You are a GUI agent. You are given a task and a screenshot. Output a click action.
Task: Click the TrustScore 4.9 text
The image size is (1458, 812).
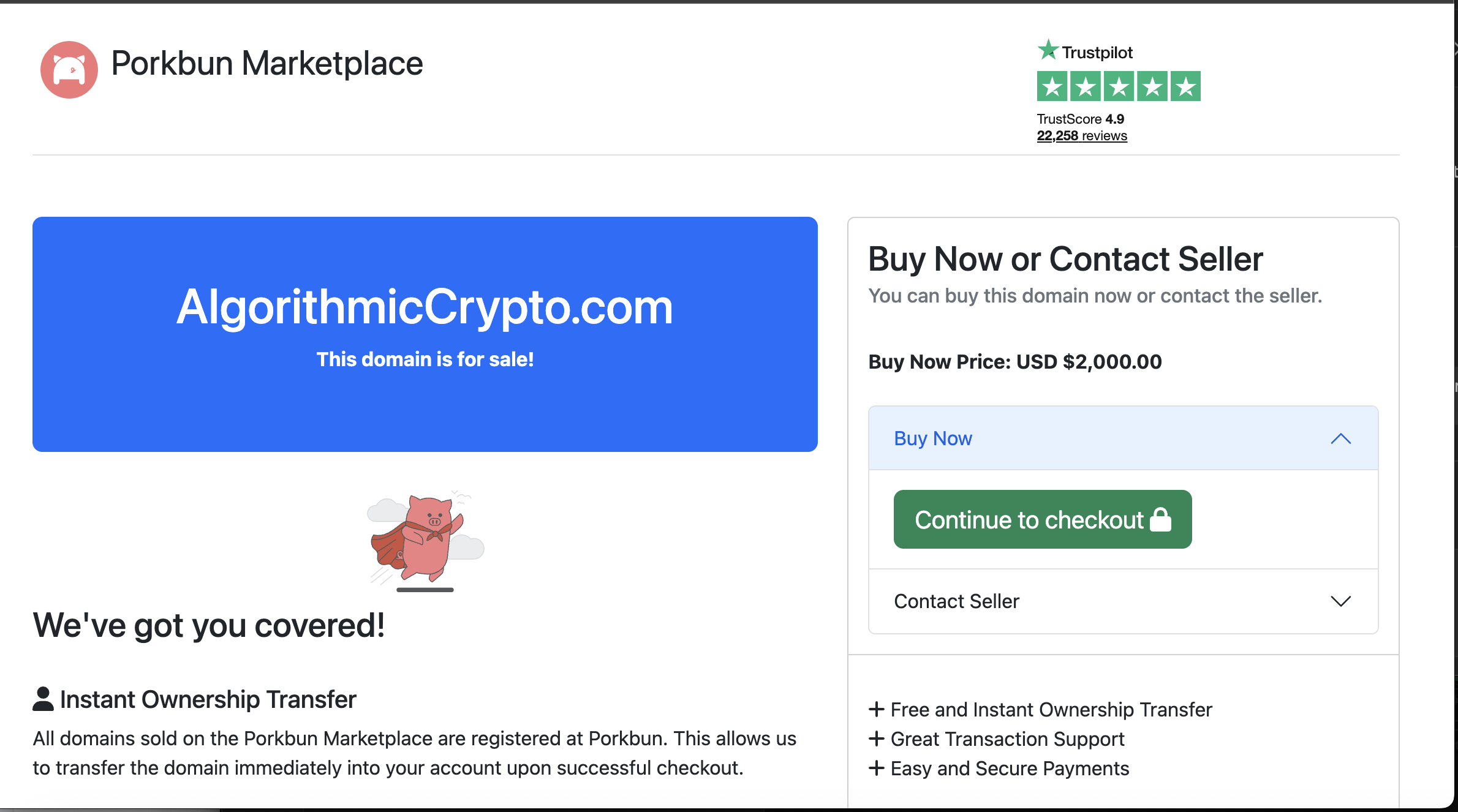click(1080, 119)
